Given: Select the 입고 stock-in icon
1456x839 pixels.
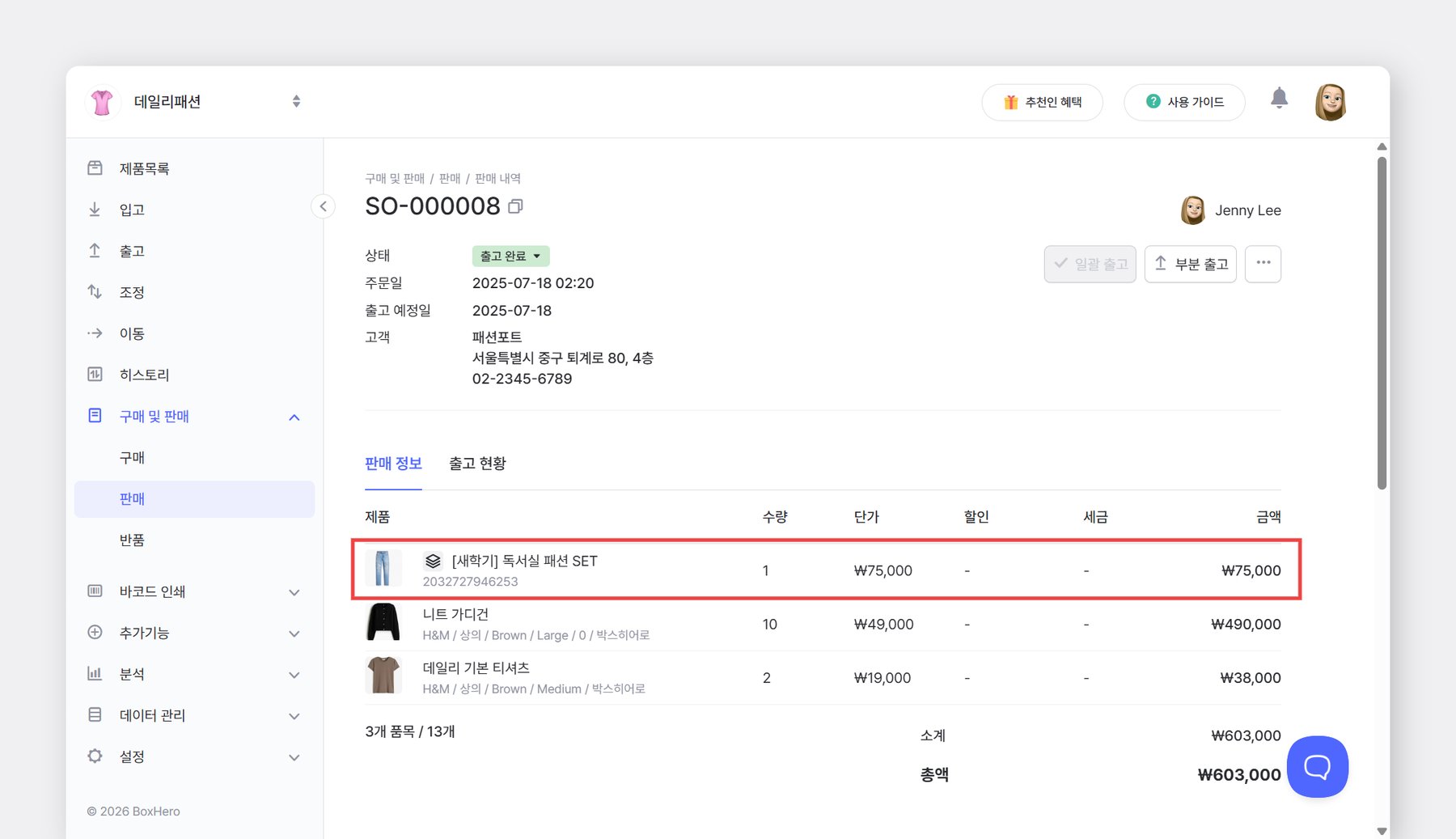Looking at the screenshot, I should pyautogui.click(x=95, y=209).
